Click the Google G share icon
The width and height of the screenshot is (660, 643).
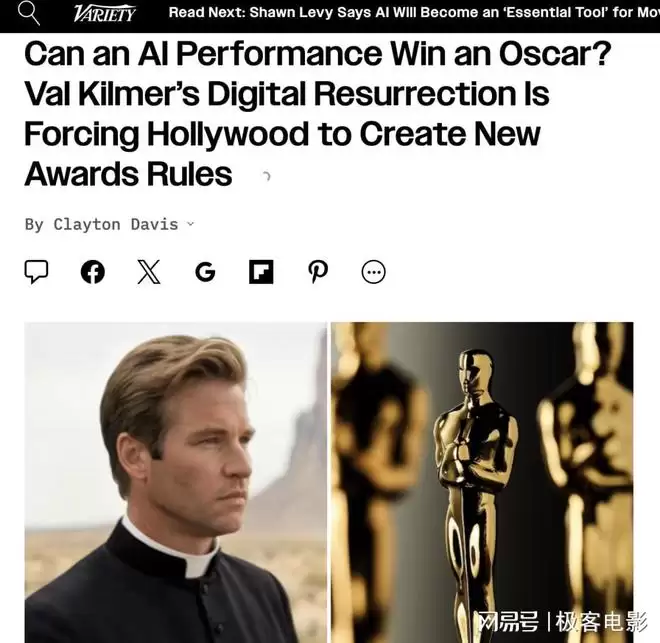[x=205, y=272]
